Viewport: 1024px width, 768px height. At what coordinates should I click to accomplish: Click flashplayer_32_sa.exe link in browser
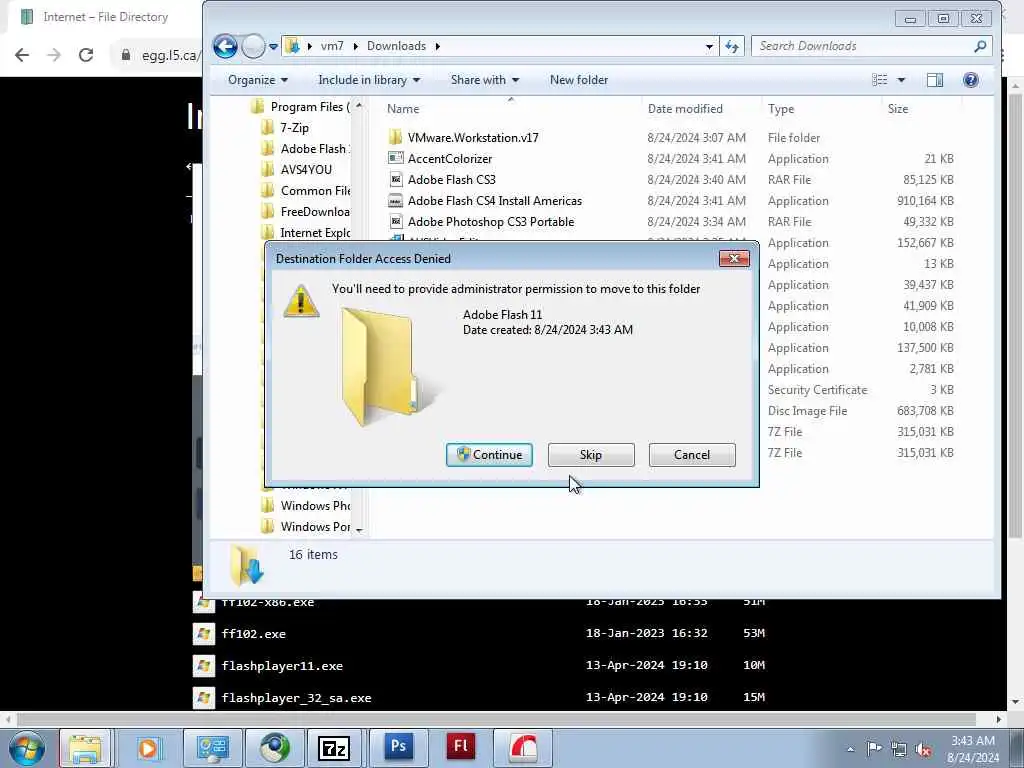coord(296,697)
